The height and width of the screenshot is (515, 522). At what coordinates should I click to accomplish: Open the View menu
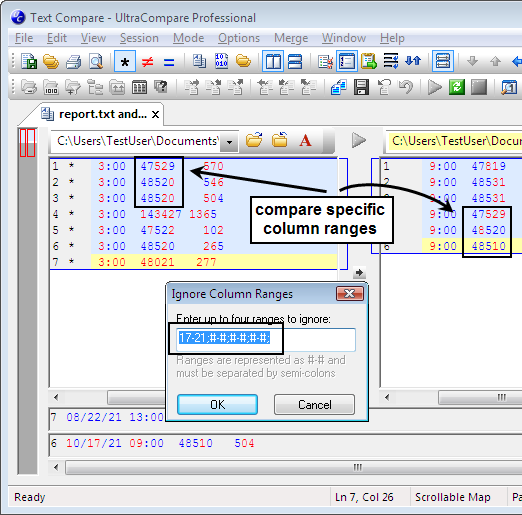pyautogui.click(x=93, y=38)
